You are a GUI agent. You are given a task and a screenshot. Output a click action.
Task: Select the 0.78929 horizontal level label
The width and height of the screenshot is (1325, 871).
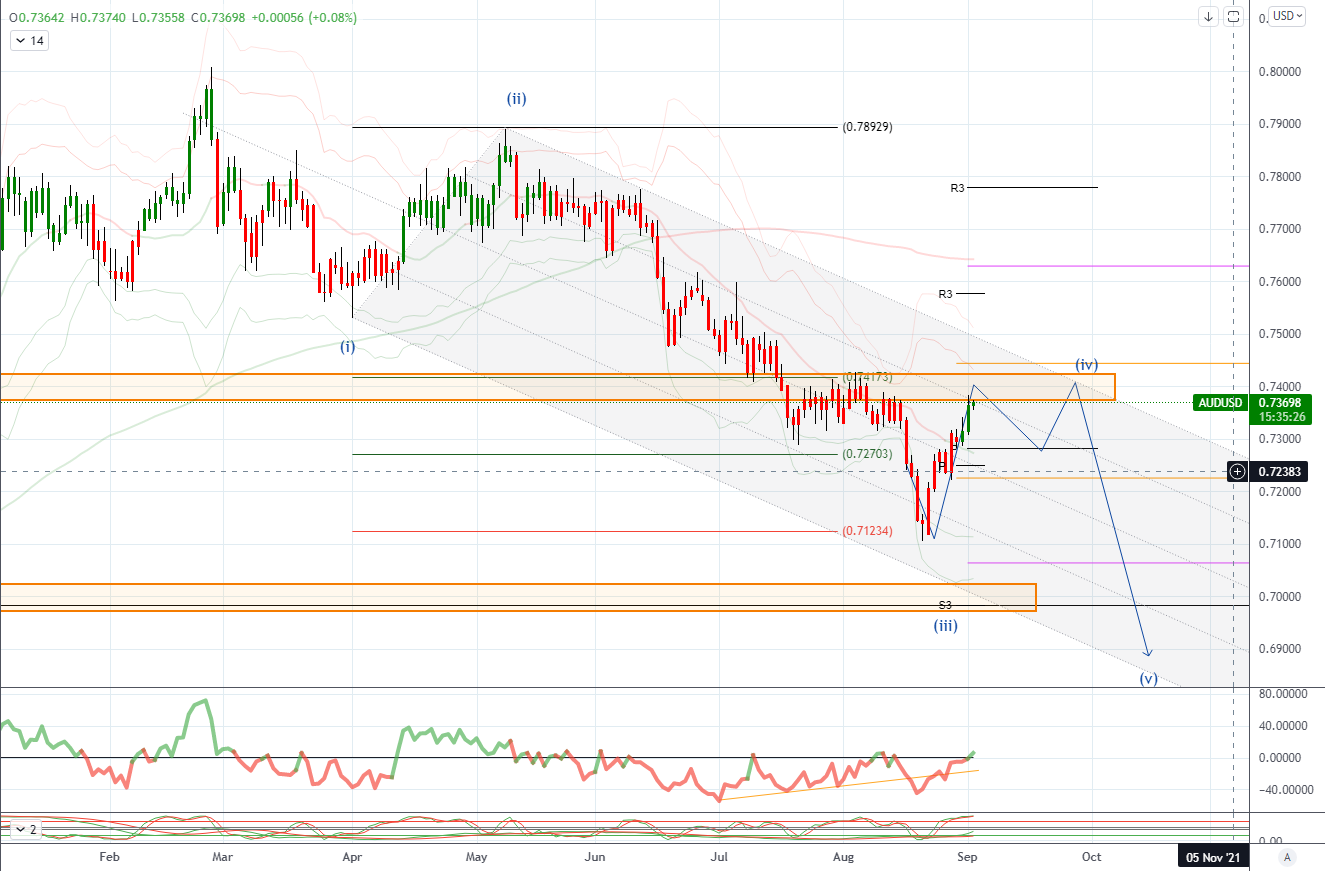click(867, 127)
